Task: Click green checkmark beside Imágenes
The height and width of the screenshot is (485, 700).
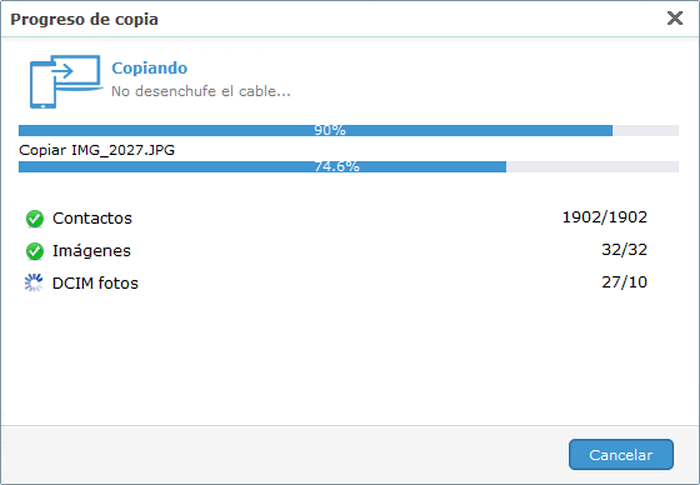Action: (x=35, y=251)
